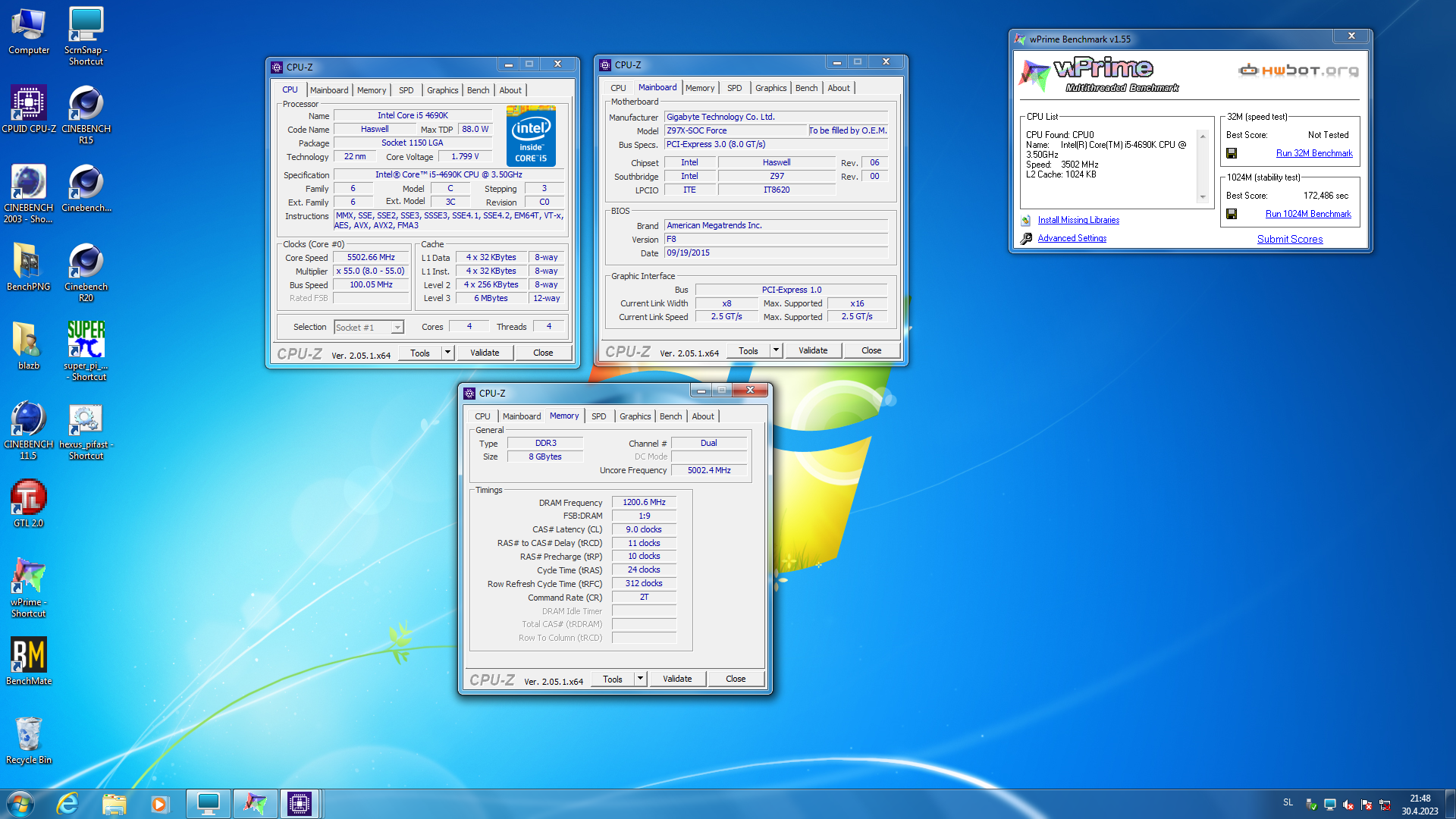Open Windows Explorer from the taskbar

114,804
